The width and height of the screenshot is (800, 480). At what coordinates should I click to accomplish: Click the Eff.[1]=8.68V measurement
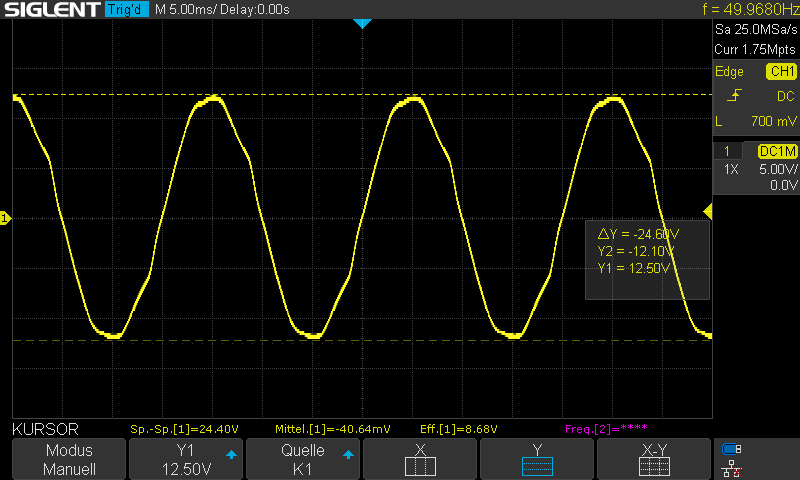pyautogui.click(x=459, y=429)
